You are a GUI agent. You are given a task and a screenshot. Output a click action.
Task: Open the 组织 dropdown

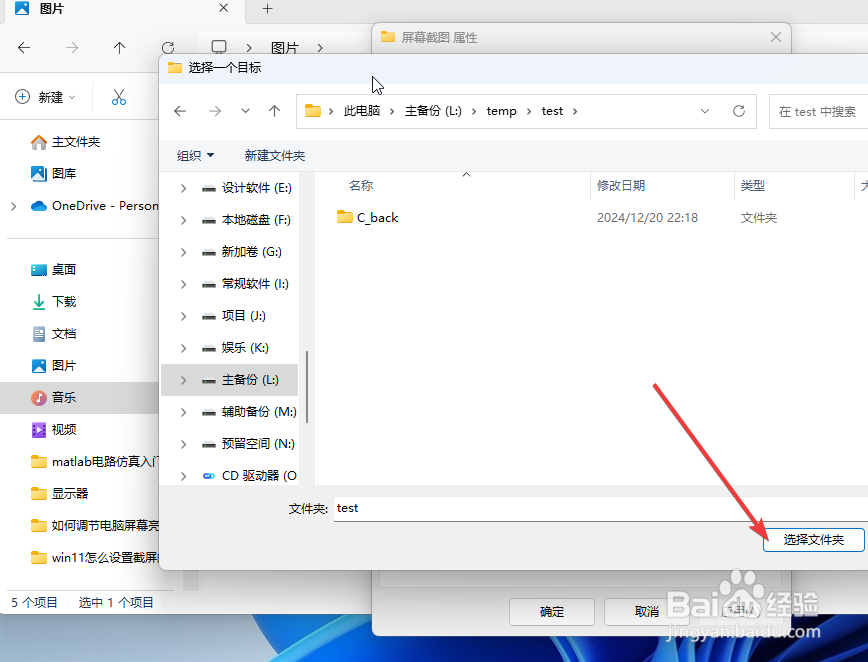tap(195, 155)
